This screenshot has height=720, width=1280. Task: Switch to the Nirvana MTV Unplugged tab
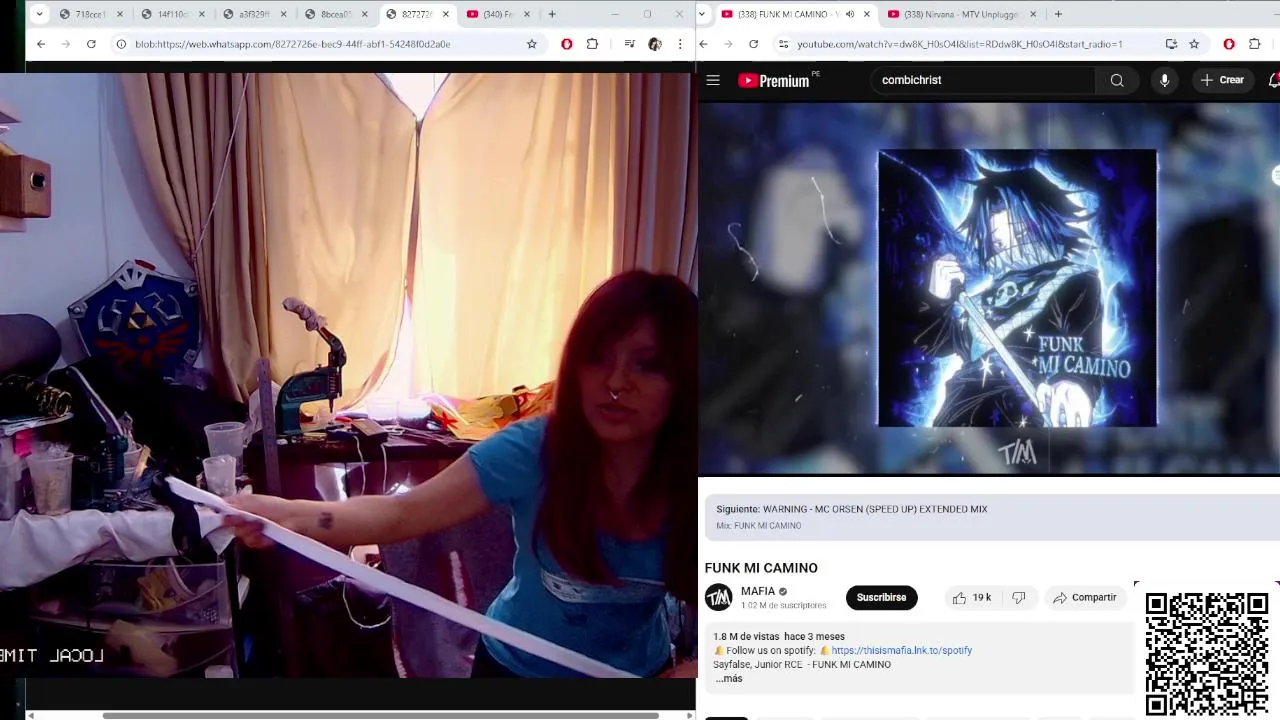point(962,14)
